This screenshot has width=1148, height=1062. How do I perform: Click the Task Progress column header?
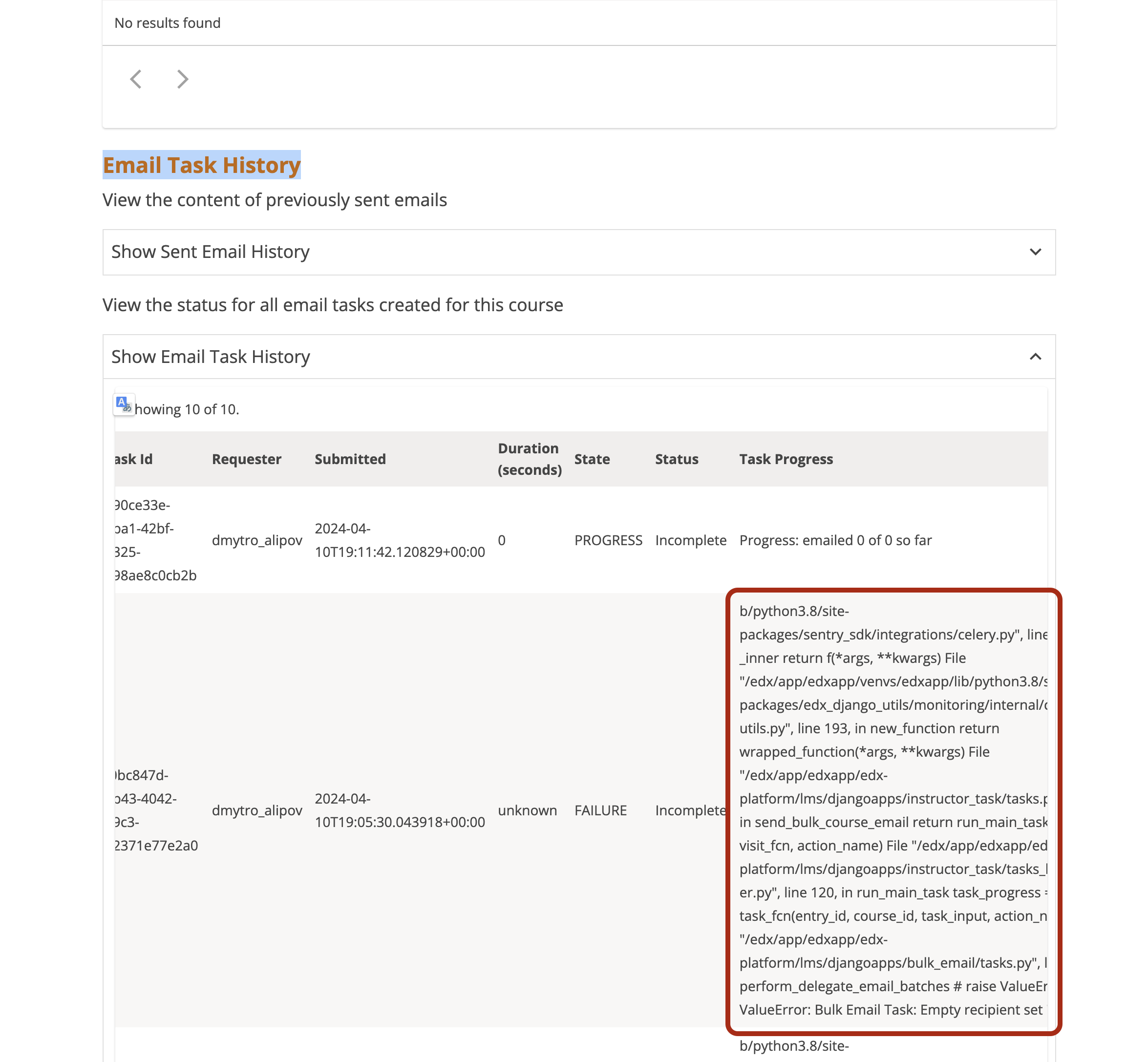click(x=786, y=459)
